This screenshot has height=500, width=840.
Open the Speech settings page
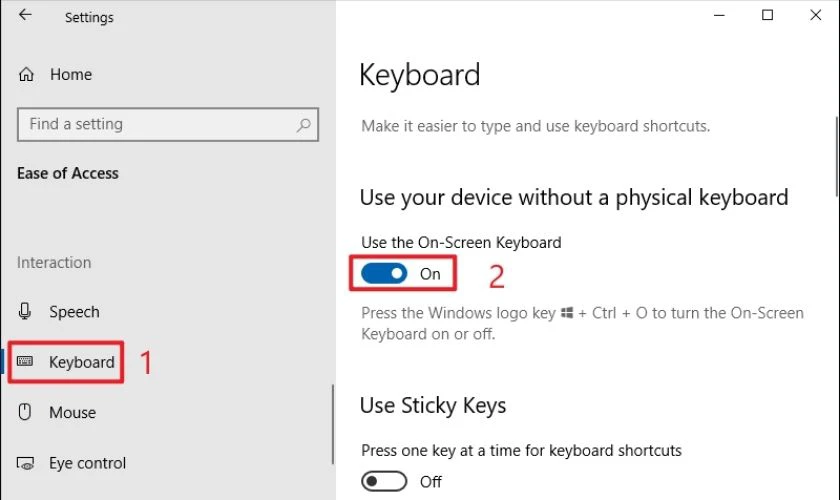(x=74, y=312)
